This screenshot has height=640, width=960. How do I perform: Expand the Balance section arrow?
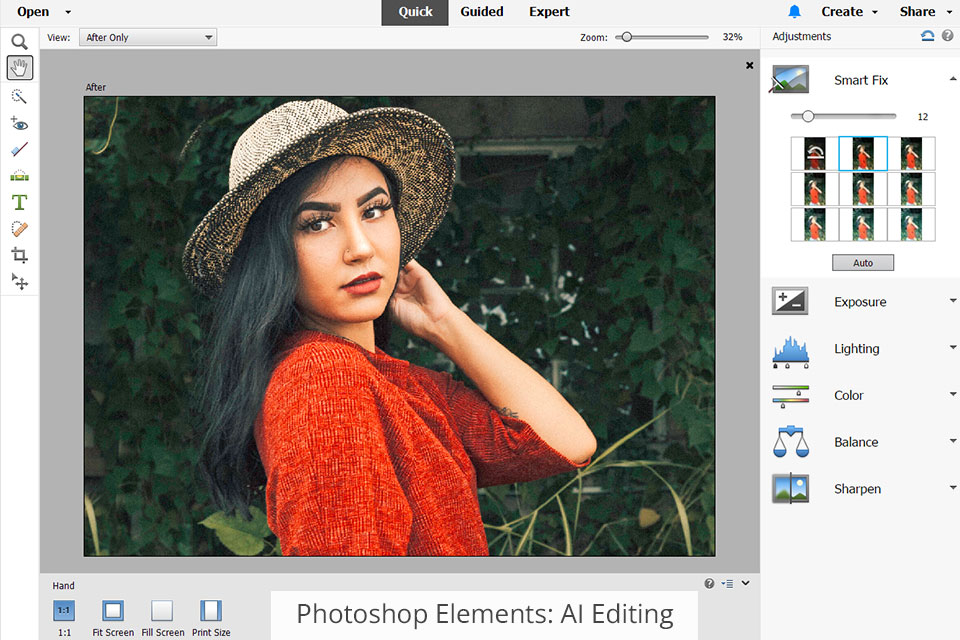pyautogui.click(x=953, y=440)
